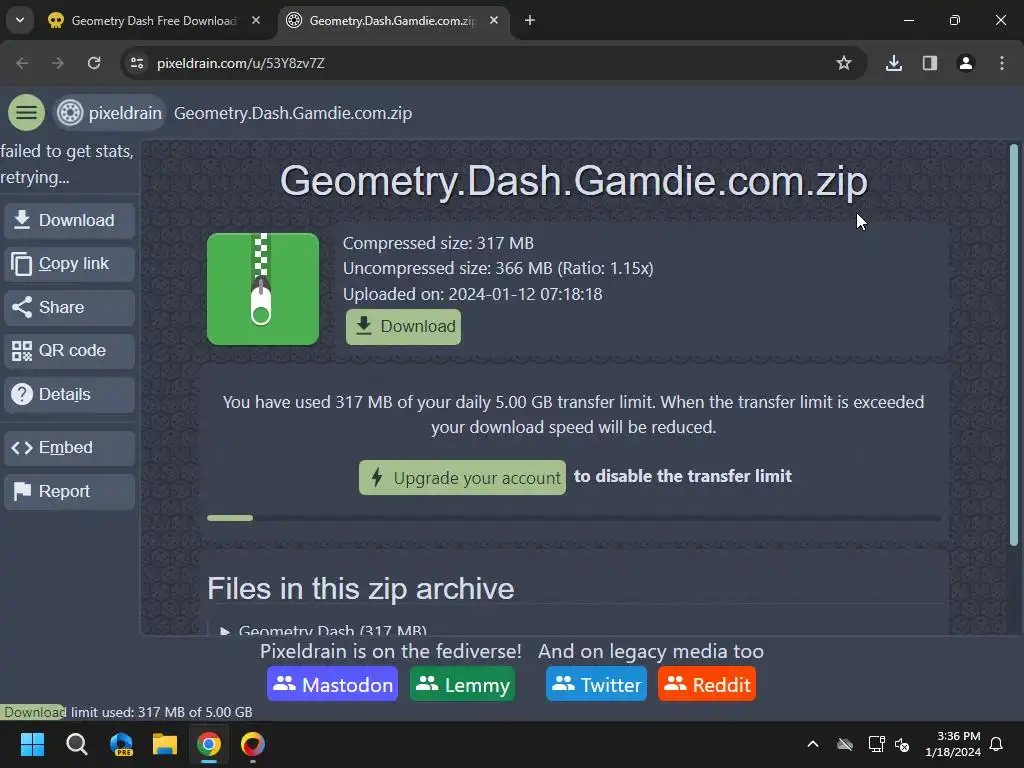
Task: Open pixeldrain's Mastodon page
Action: click(x=332, y=684)
